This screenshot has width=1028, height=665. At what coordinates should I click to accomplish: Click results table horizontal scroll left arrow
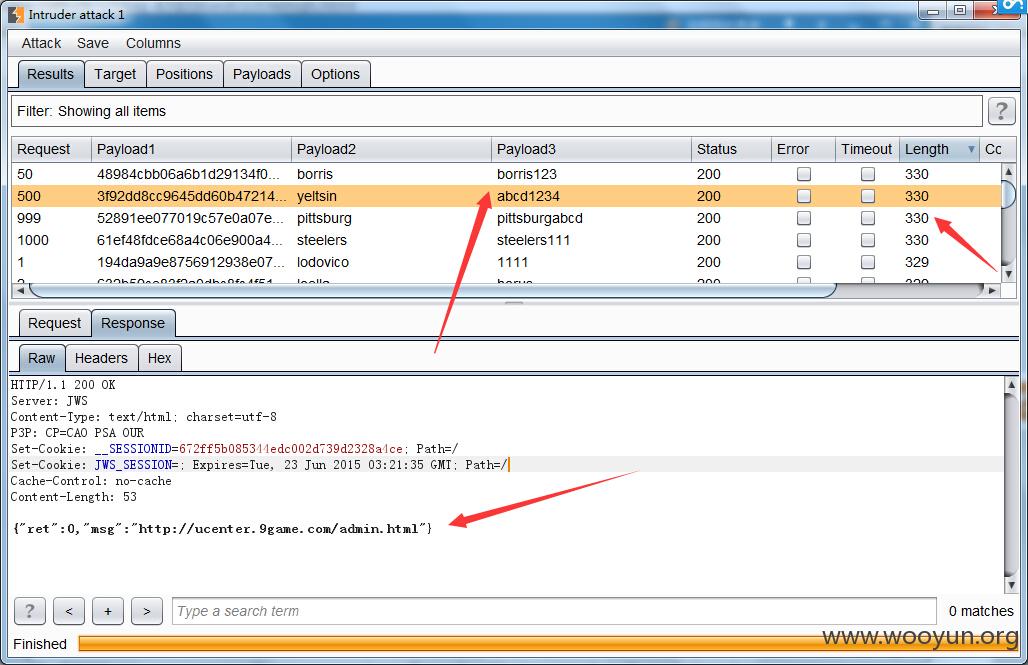20,290
